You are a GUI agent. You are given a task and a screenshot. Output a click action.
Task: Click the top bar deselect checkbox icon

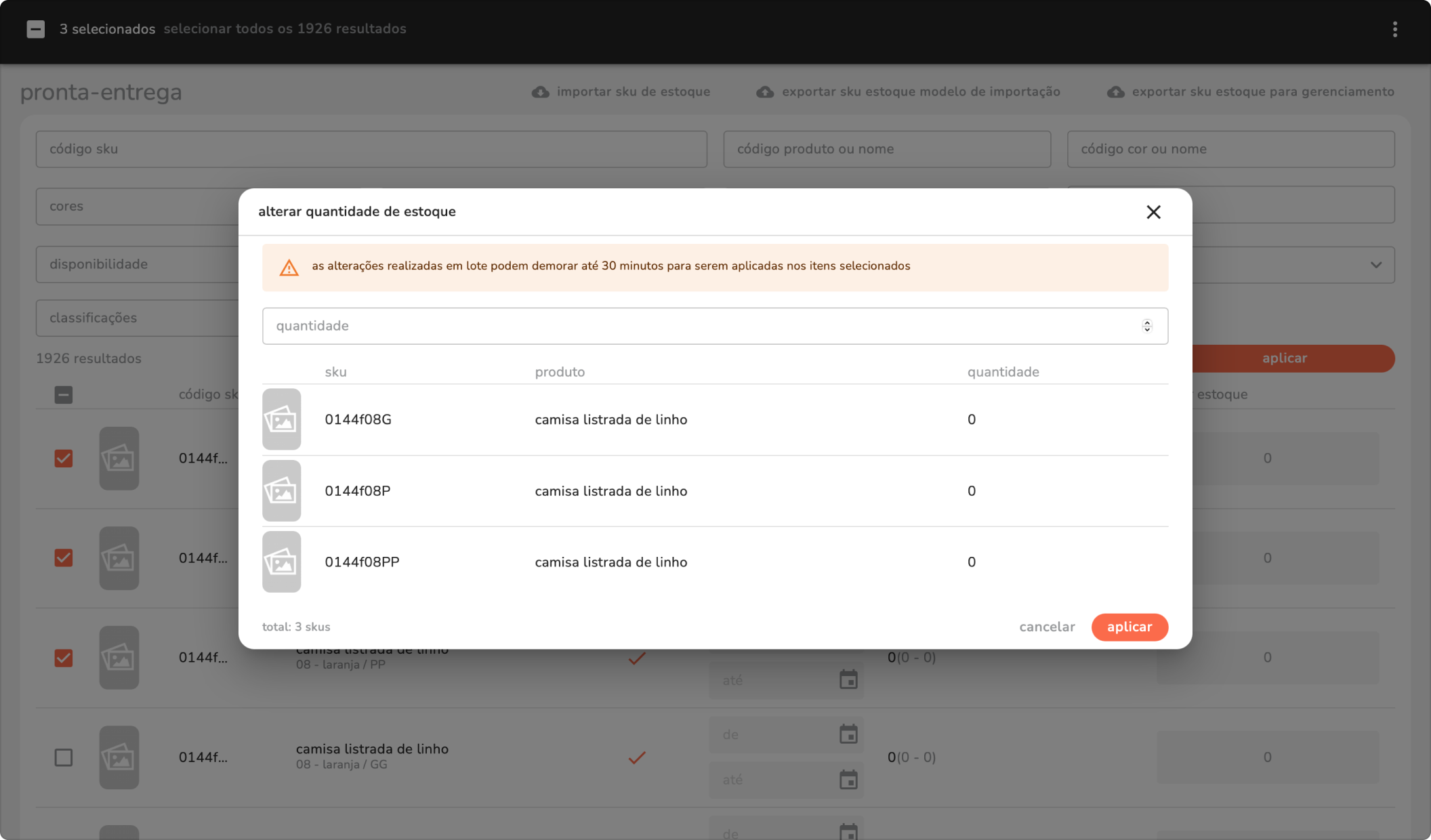click(x=36, y=29)
